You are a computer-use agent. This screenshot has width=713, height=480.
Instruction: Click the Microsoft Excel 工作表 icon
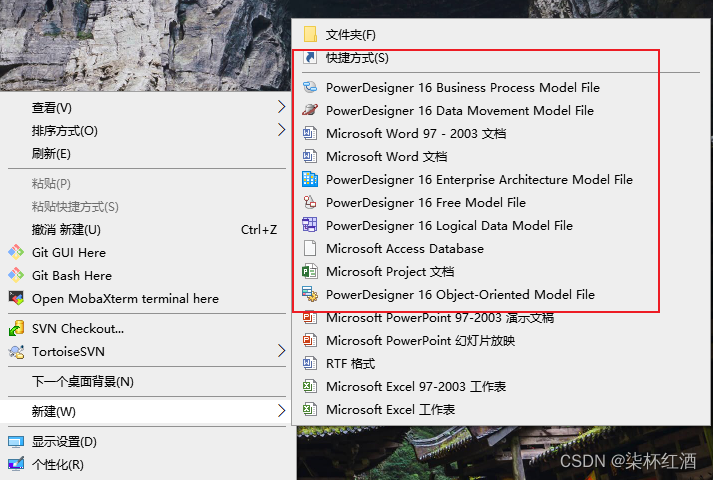(310, 409)
